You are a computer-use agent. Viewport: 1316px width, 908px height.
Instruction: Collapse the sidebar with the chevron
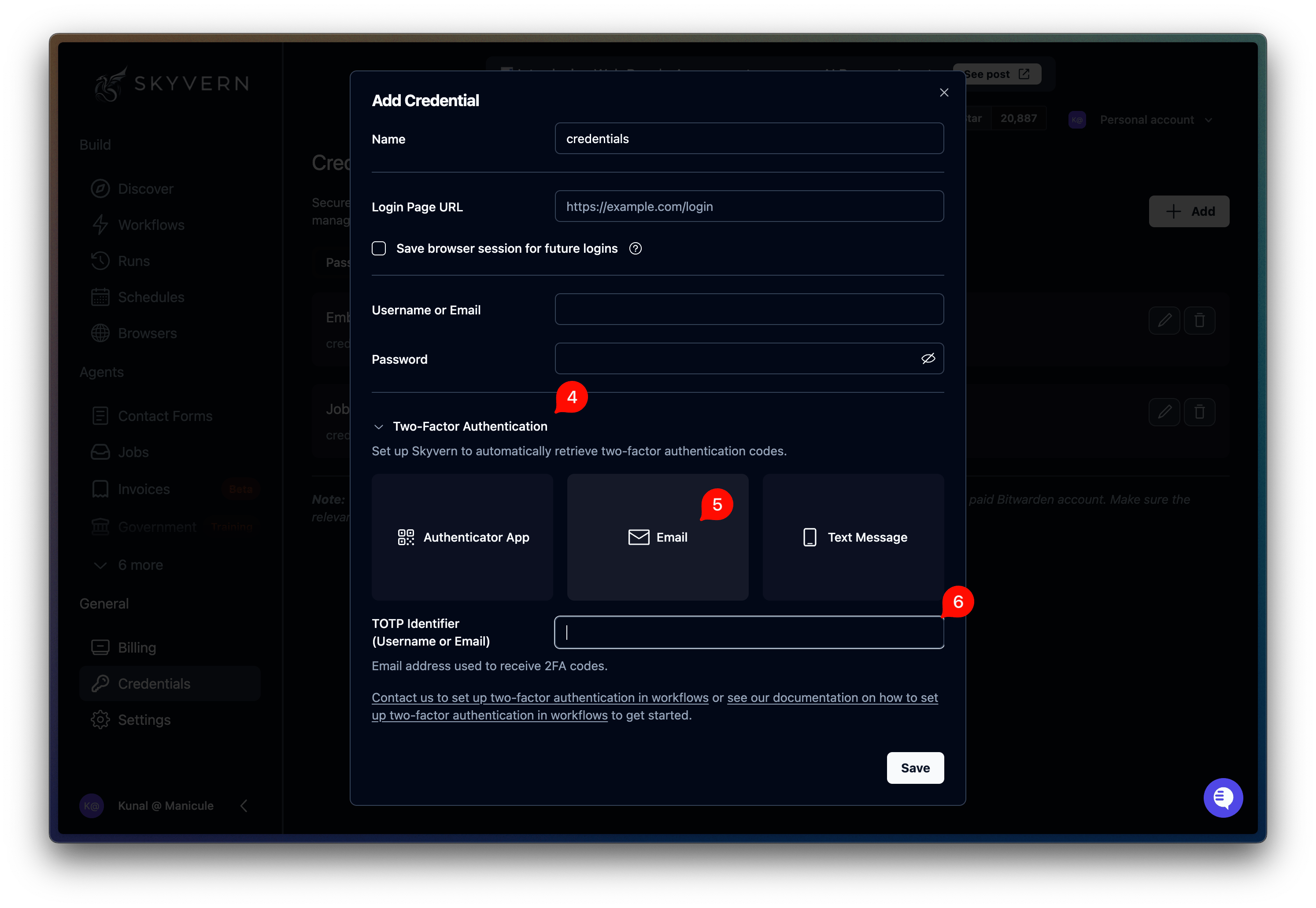click(x=244, y=805)
